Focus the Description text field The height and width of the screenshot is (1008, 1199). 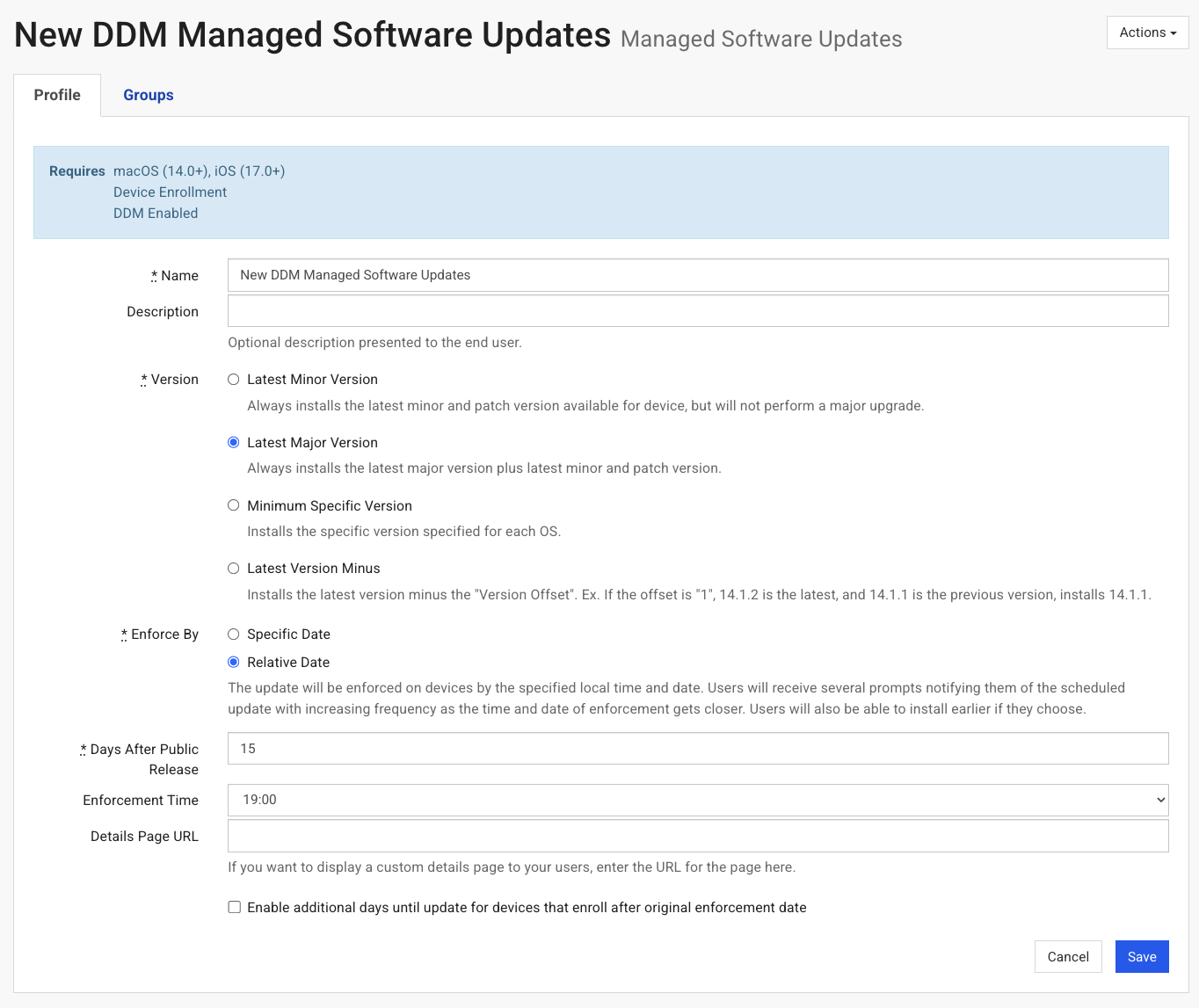697,311
